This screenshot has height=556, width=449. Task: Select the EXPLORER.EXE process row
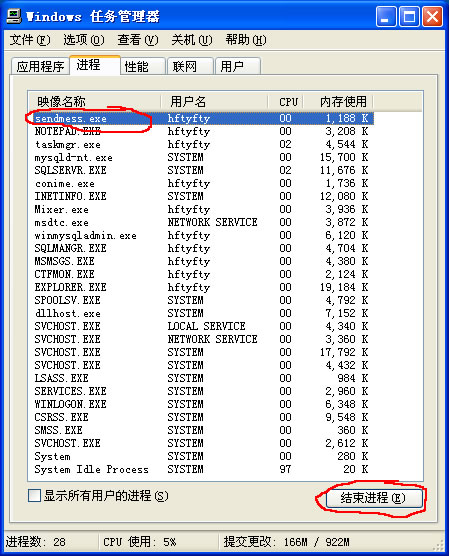(x=201, y=287)
